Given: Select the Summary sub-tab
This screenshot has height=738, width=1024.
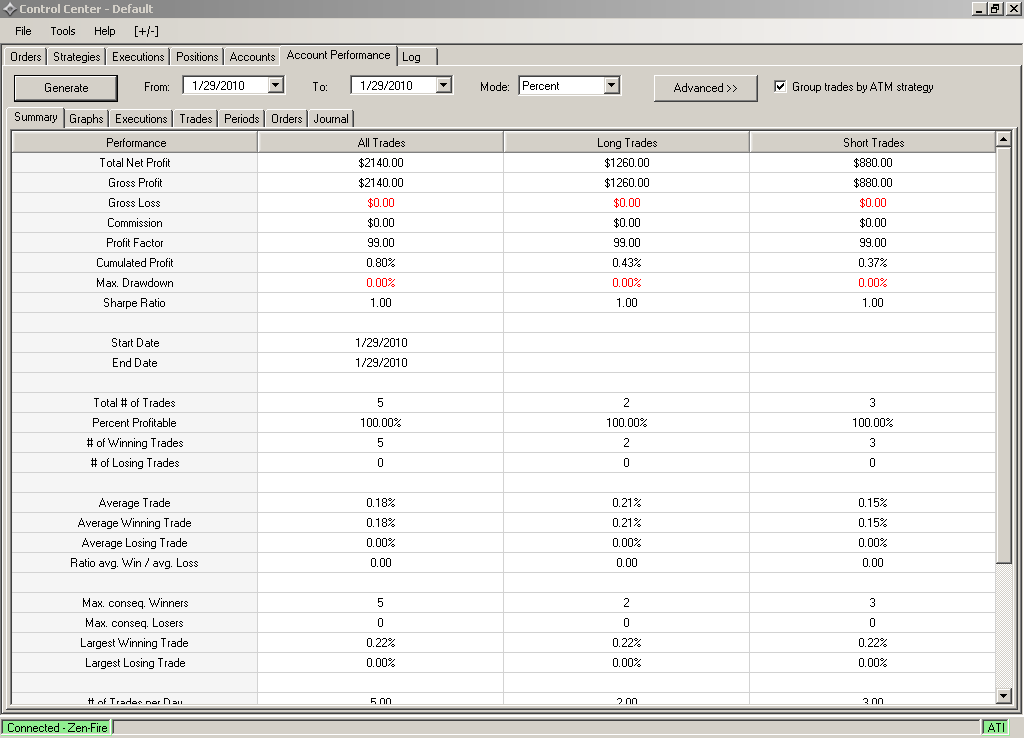Looking at the screenshot, I should 36,117.
